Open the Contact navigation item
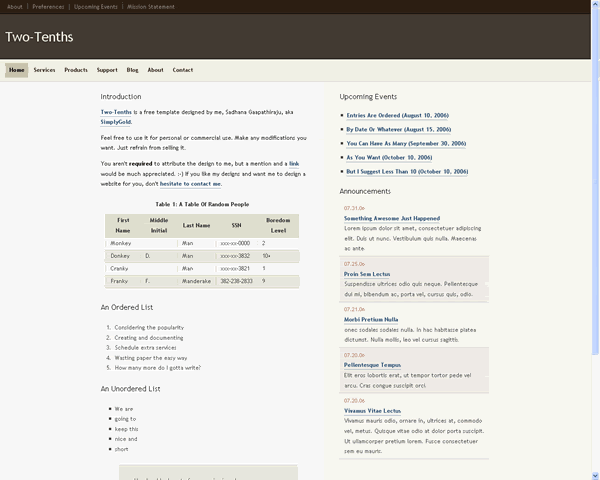 183,70
